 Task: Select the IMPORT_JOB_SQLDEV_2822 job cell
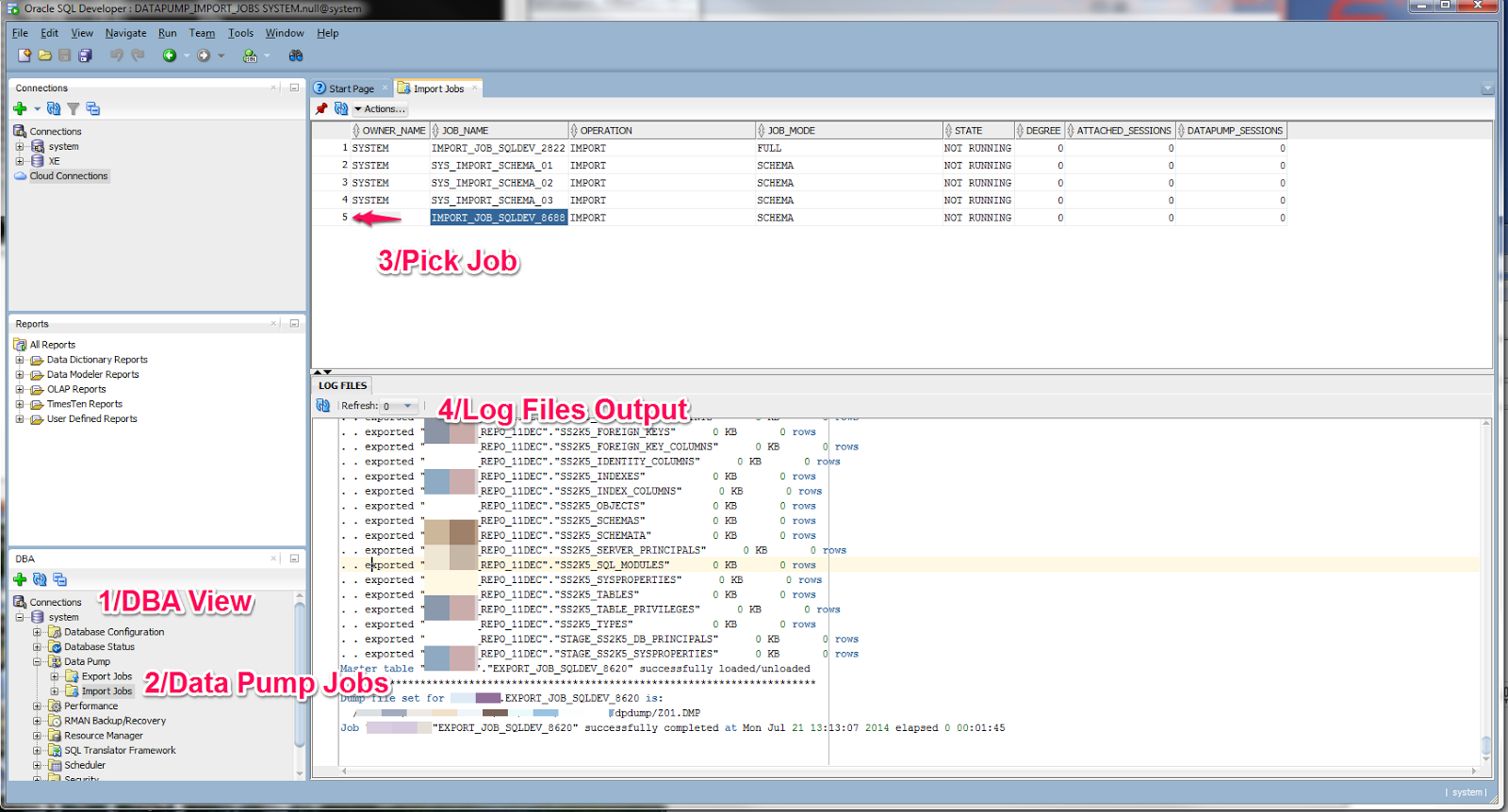point(499,148)
